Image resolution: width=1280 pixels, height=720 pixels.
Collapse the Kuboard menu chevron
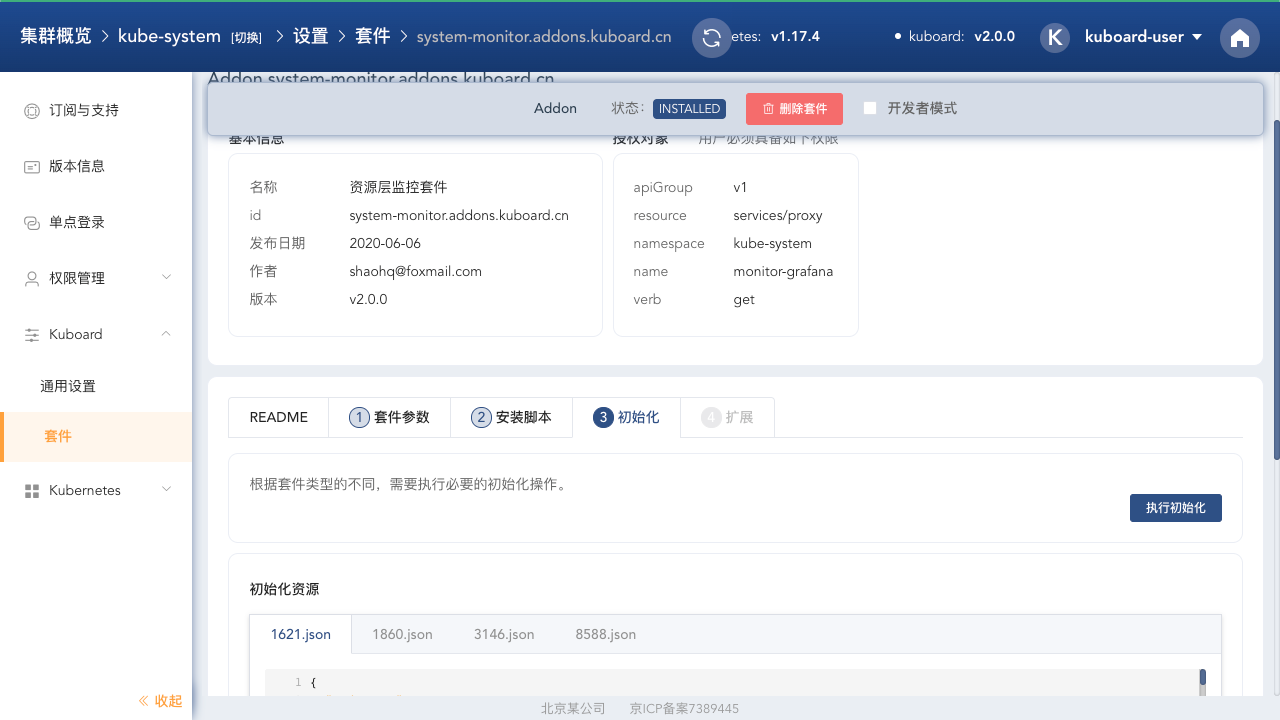pos(166,333)
